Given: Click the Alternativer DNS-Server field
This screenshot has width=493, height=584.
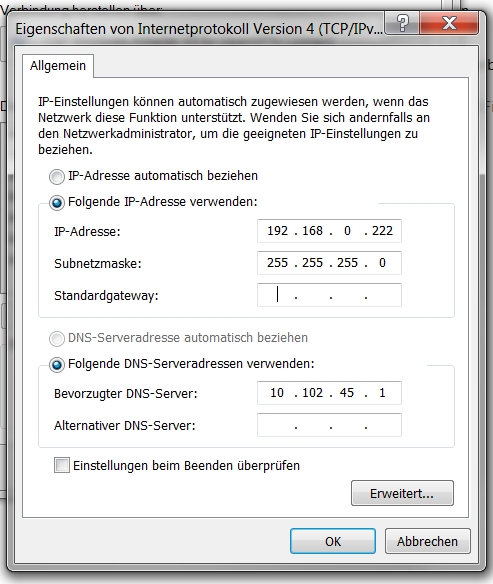Looking at the screenshot, I should [x=329, y=425].
